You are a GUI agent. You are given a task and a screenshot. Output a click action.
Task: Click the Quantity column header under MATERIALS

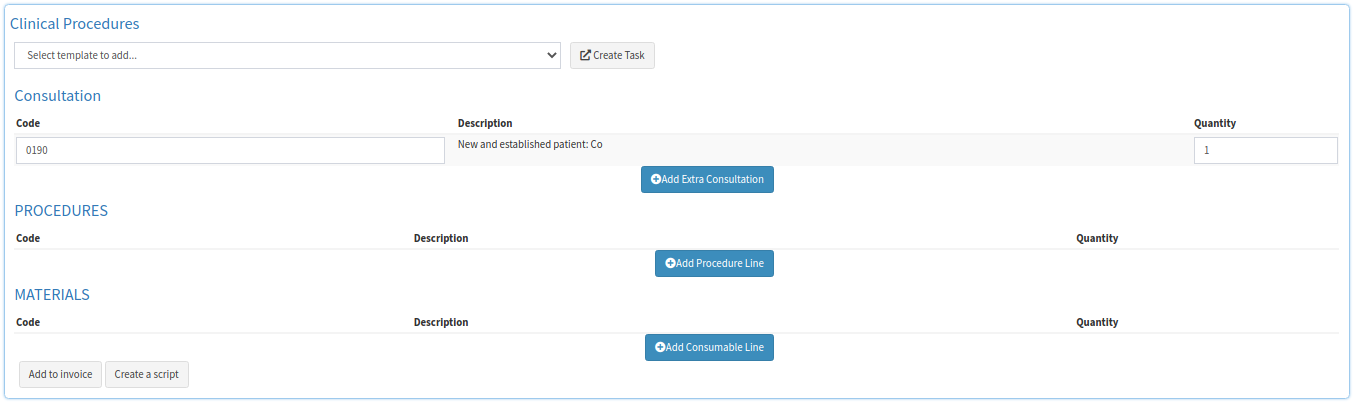pos(1097,323)
